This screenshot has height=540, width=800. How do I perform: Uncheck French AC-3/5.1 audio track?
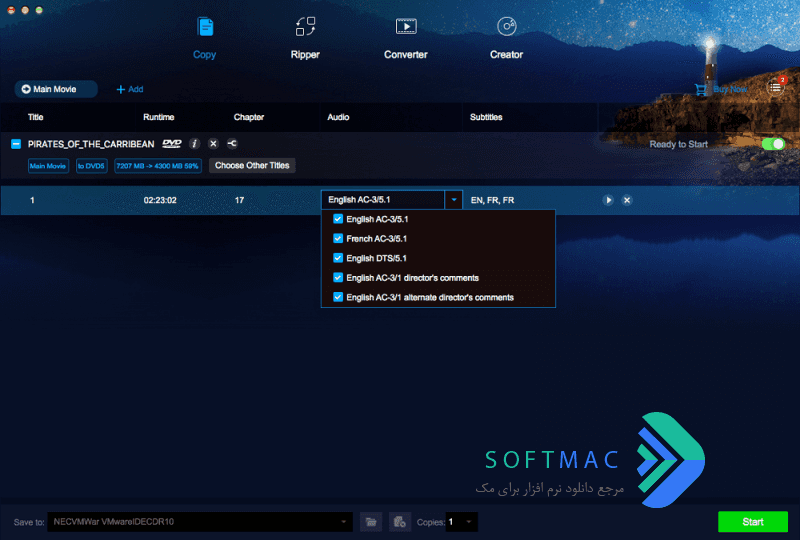[338, 238]
